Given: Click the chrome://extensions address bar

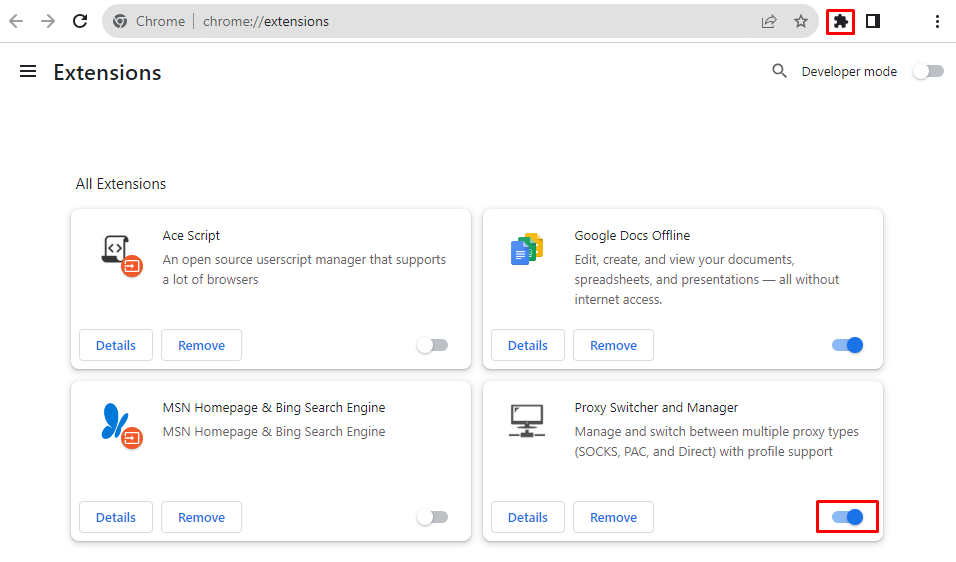Looking at the screenshot, I should (x=460, y=21).
